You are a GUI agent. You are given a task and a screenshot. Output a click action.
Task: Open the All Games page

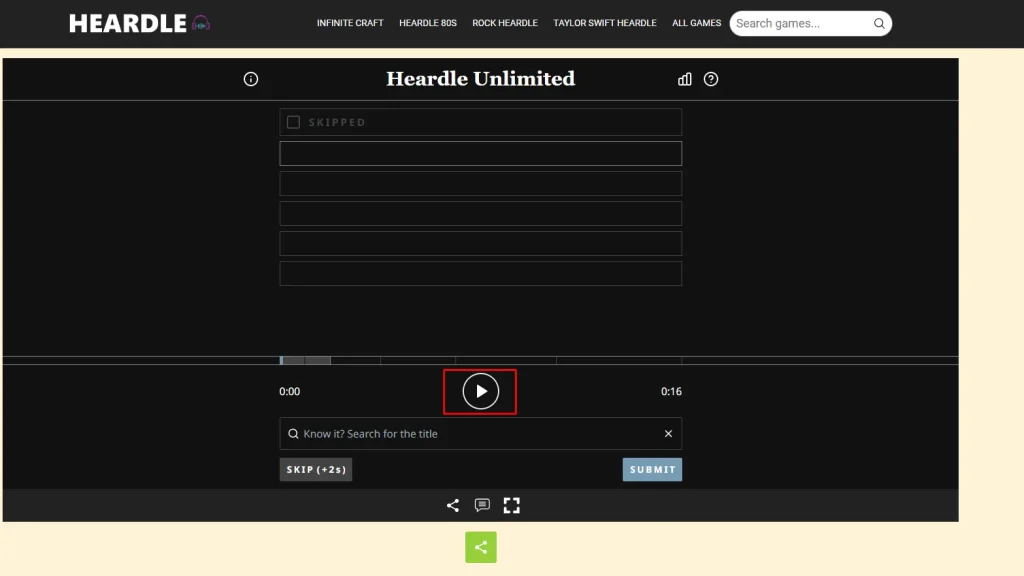click(x=696, y=23)
